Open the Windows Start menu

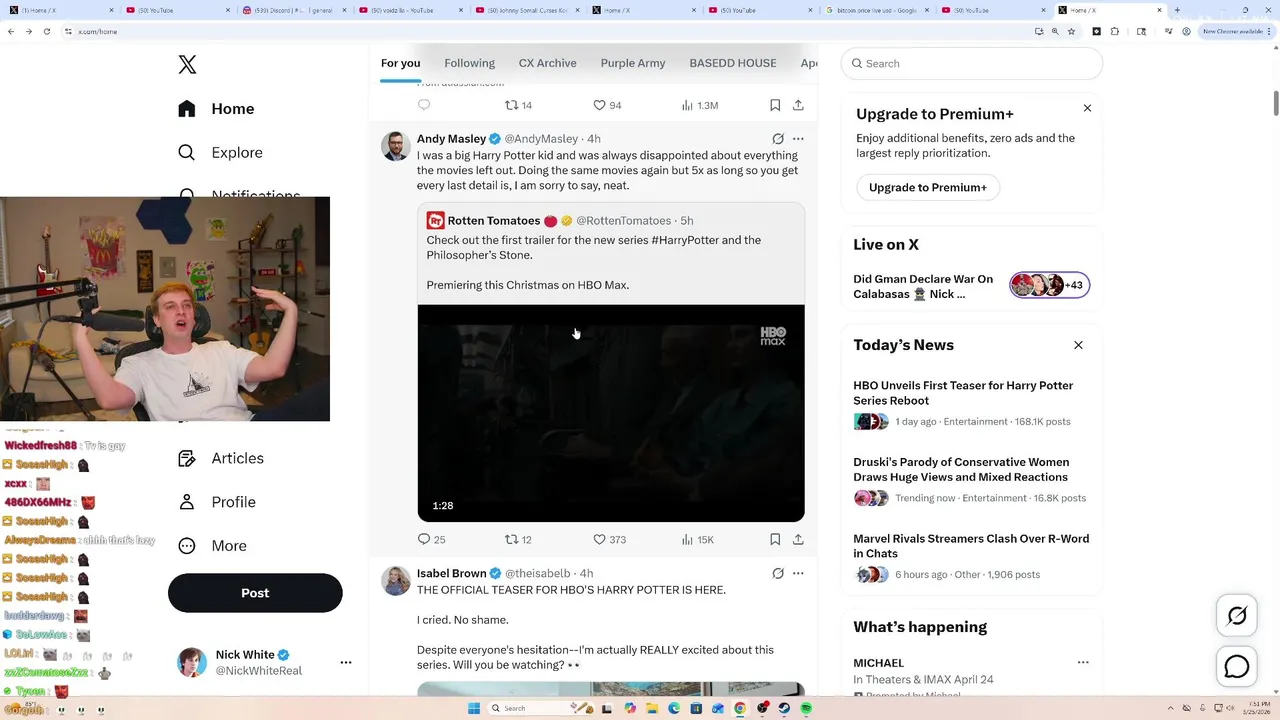(473, 708)
